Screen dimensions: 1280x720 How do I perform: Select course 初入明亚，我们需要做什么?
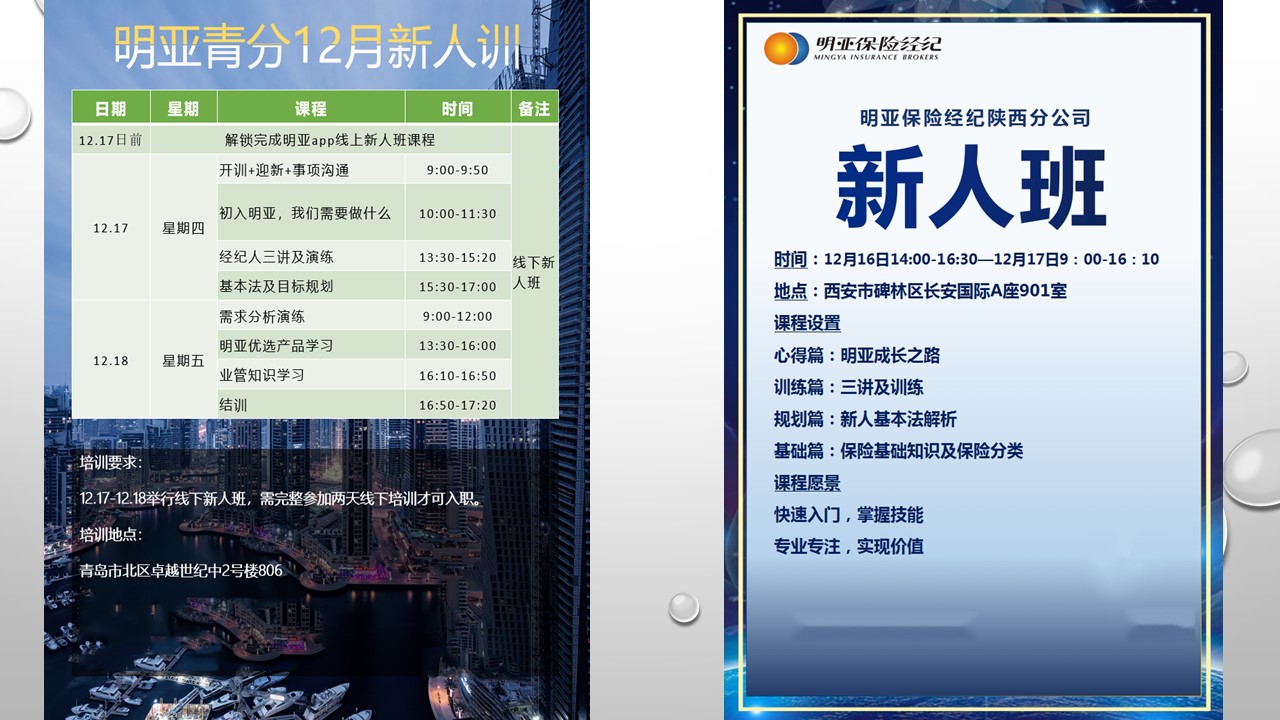tap(311, 213)
